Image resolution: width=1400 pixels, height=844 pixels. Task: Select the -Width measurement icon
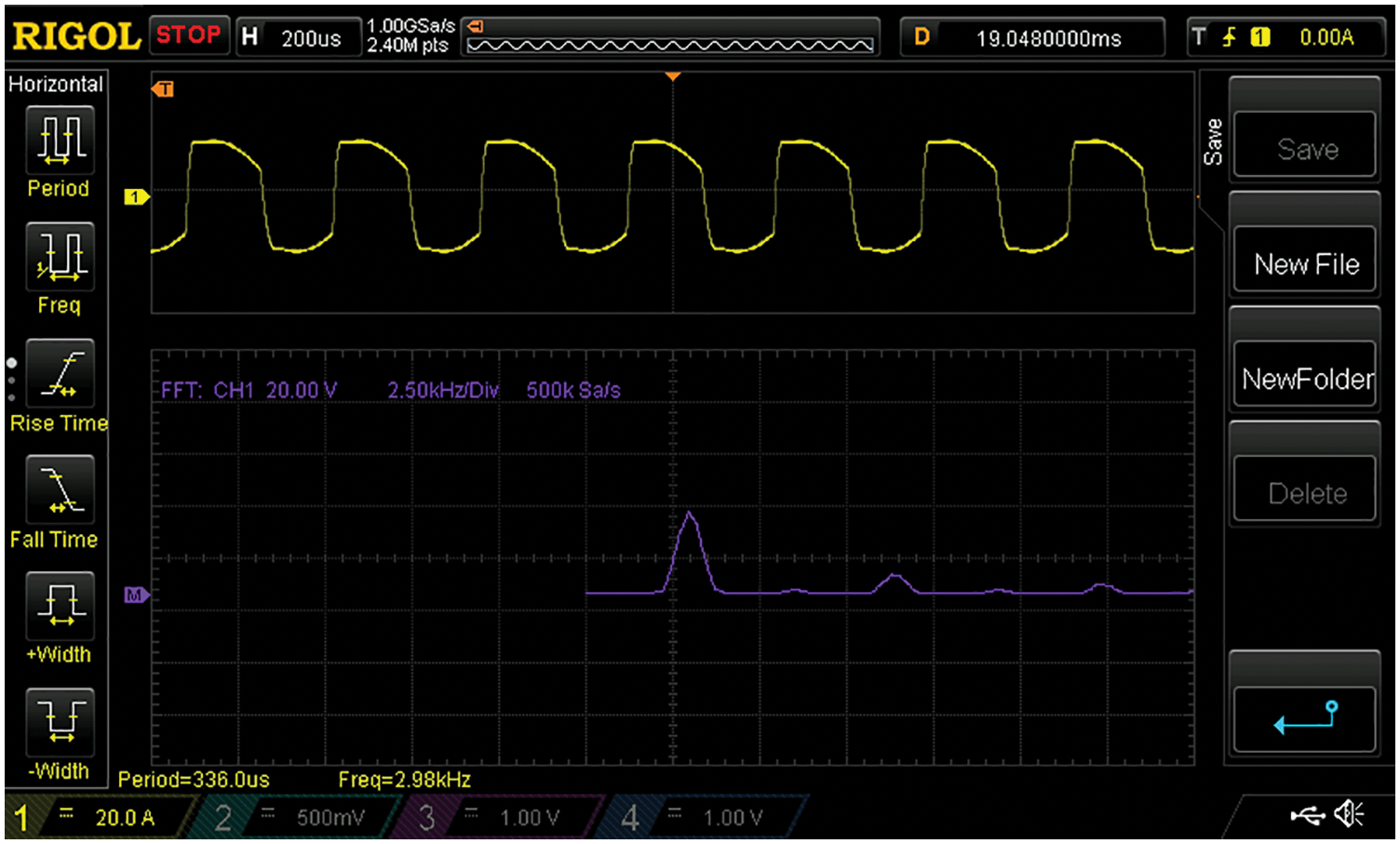[x=61, y=722]
